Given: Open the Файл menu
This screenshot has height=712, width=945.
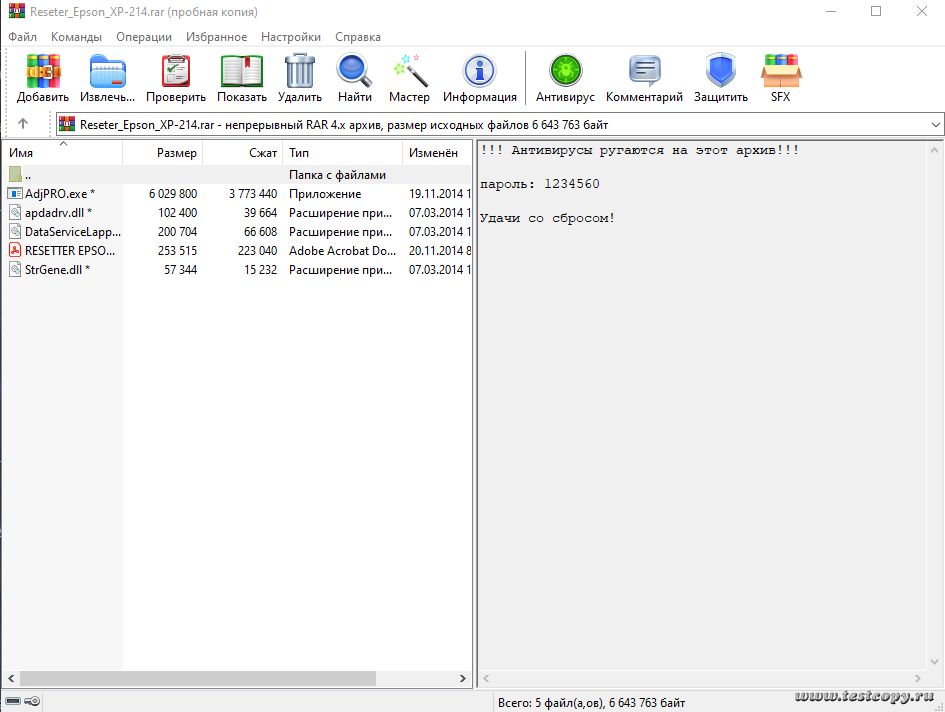Looking at the screenshot, I should click(x=22, y=37).
